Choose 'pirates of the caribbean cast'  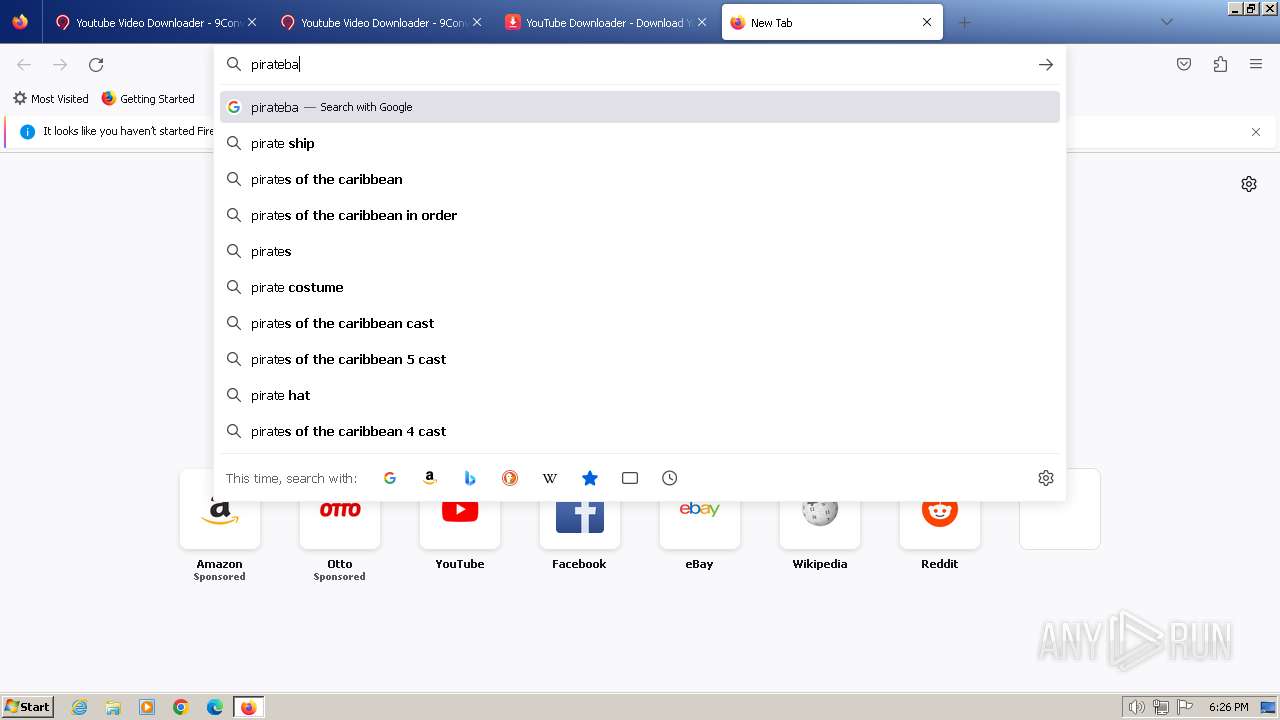(640, 323)
